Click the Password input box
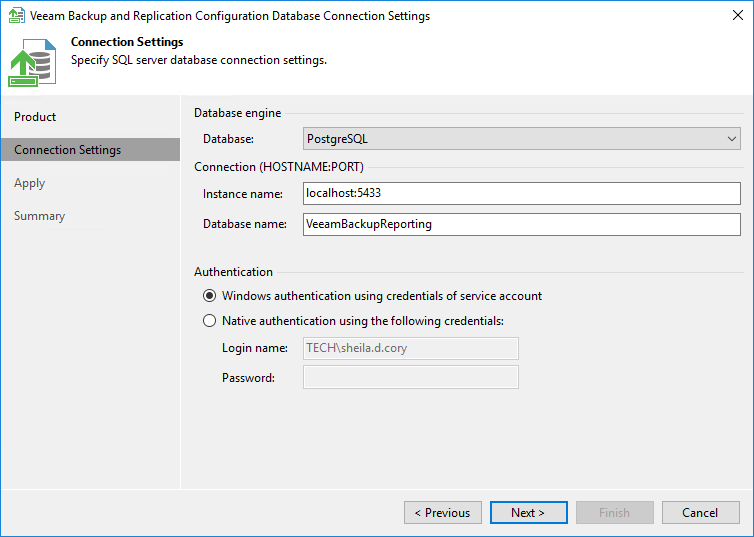Screen dimensions: 754x537 [410, 377]
